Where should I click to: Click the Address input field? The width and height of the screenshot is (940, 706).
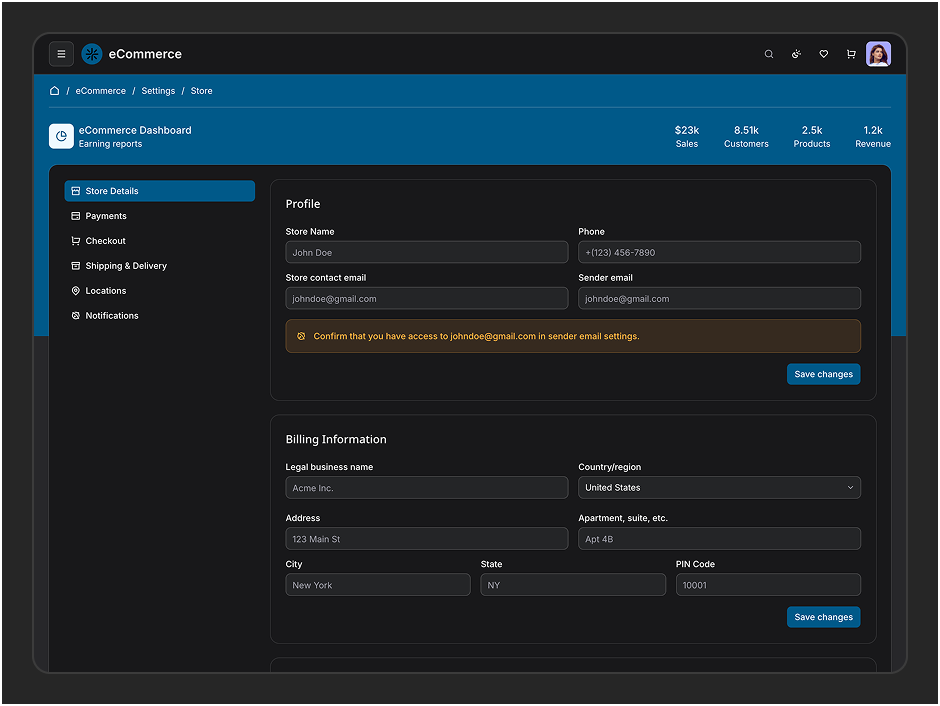(427, 539)
